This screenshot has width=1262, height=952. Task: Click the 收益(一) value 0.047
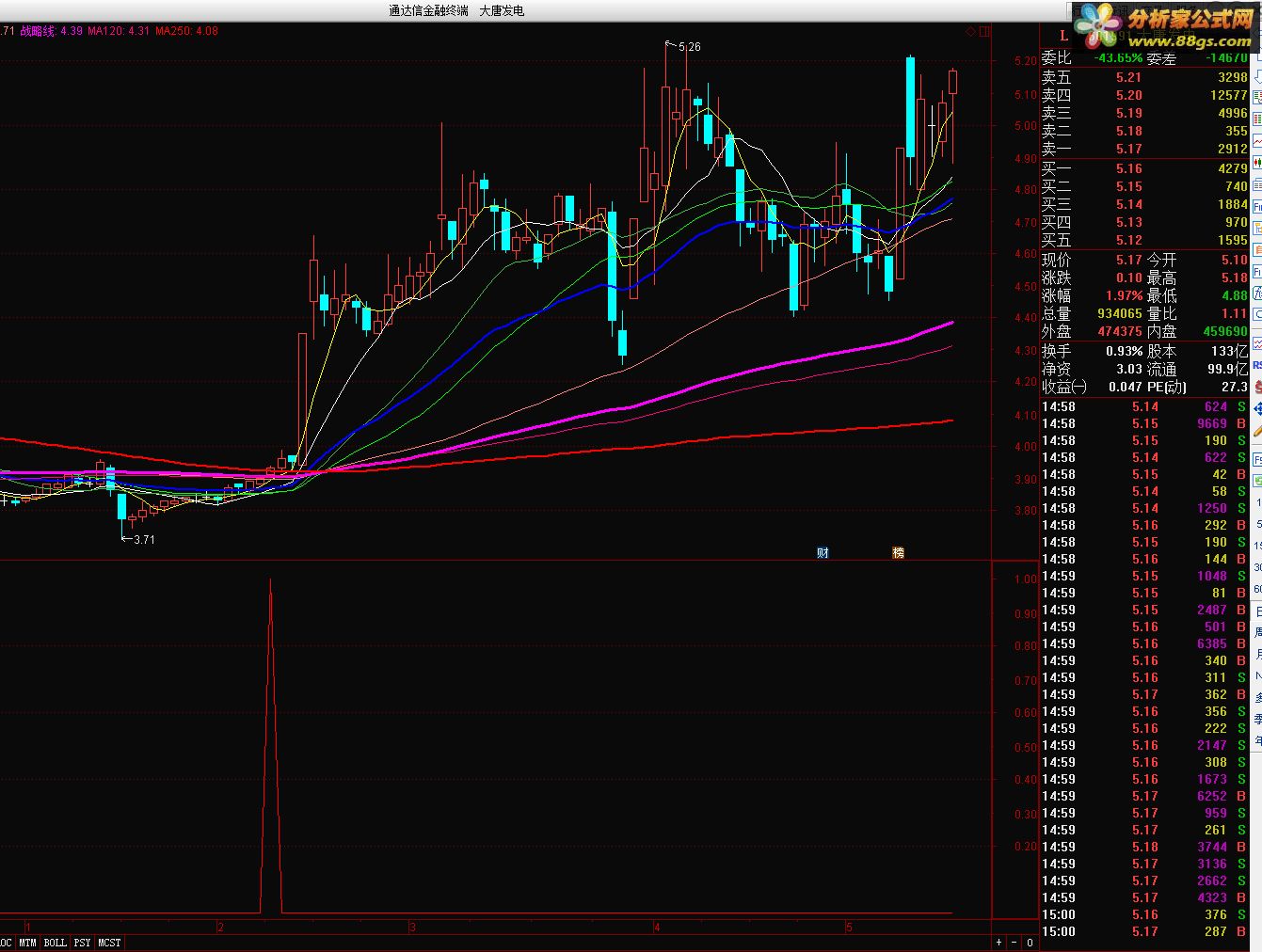(1125, 387)
